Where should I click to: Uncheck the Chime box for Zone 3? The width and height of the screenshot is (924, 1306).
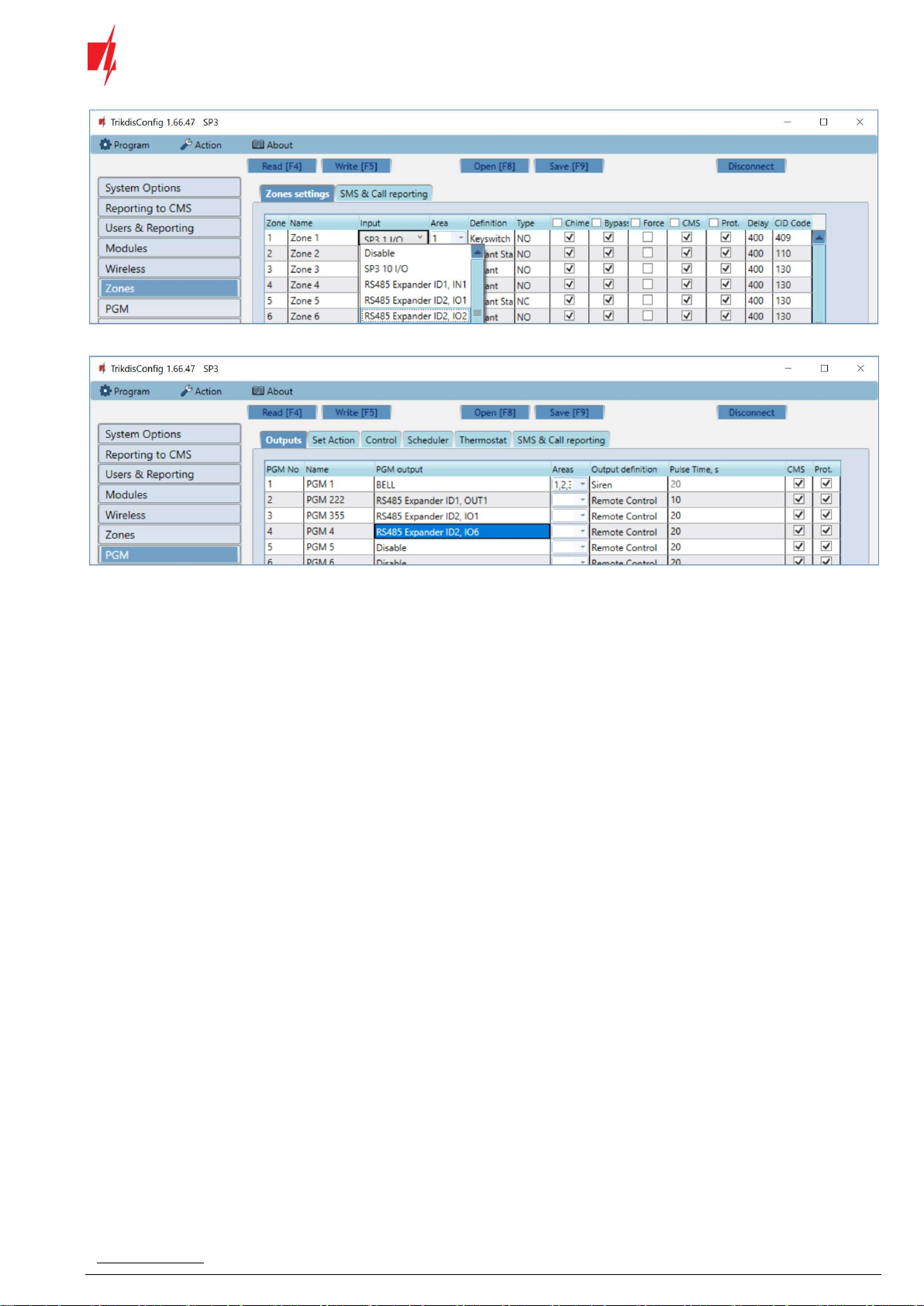570,269
